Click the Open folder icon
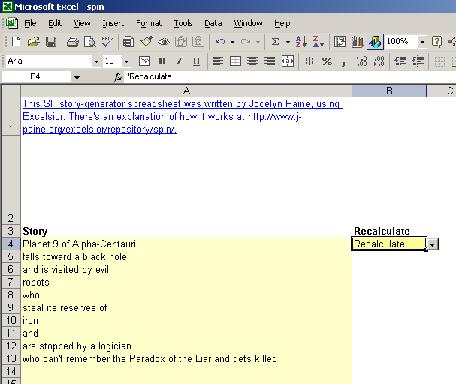The width and height of the screenshot is (457, 384). click(x=33, y=42)
